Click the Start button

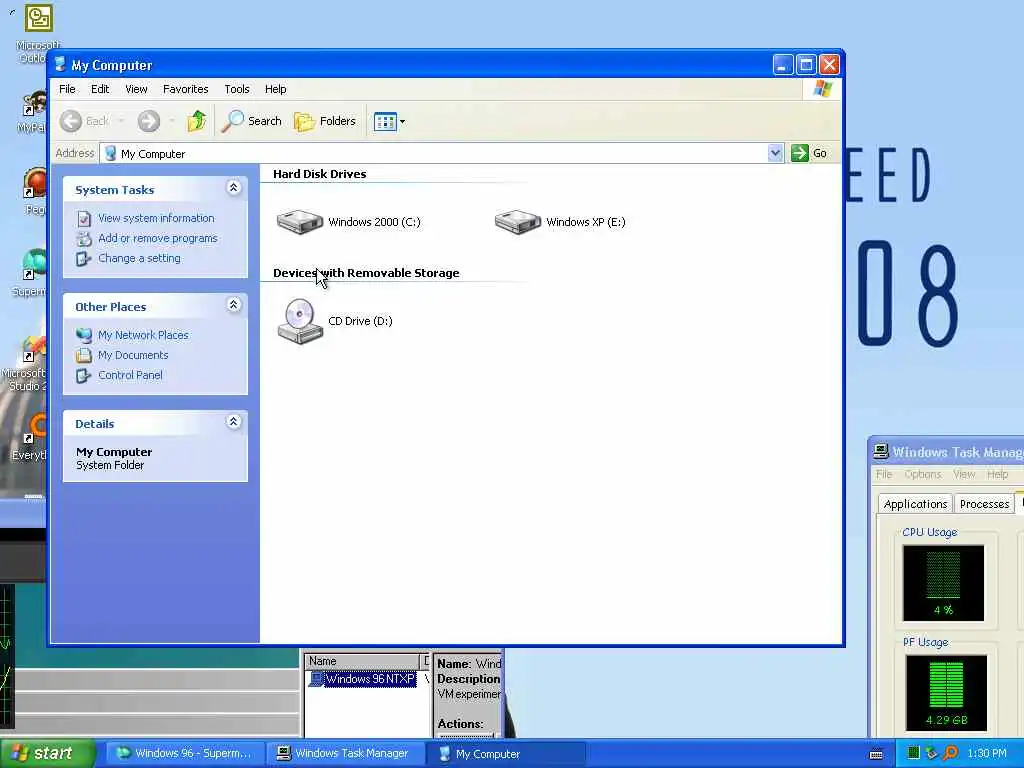46,753
